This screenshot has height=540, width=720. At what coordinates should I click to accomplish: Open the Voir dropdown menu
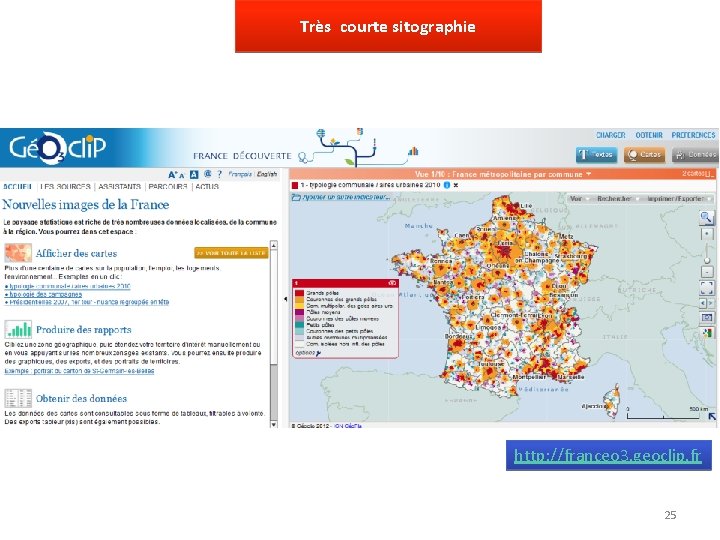click(579, 199)
